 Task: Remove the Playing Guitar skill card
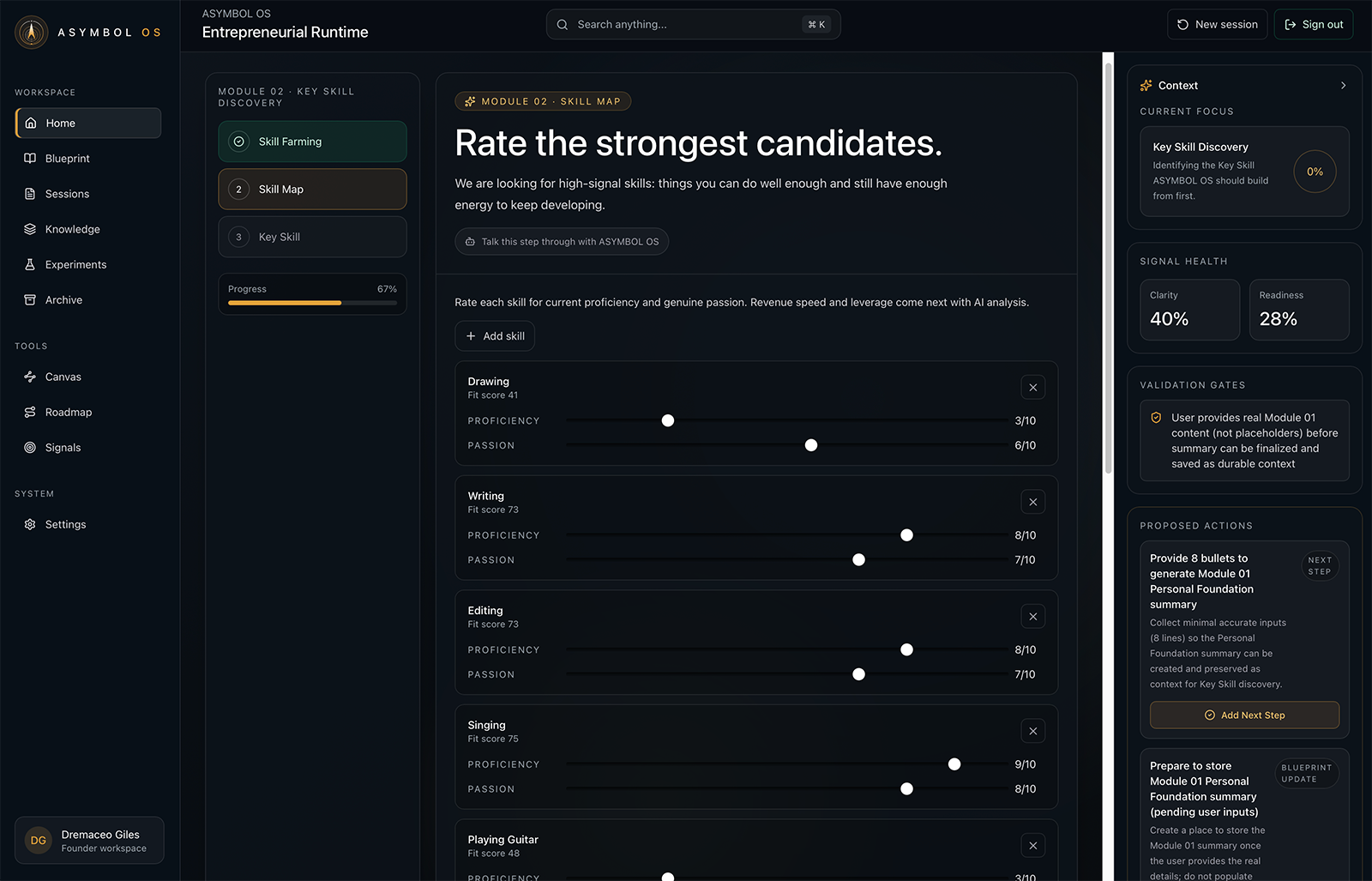coord(1033,846)
